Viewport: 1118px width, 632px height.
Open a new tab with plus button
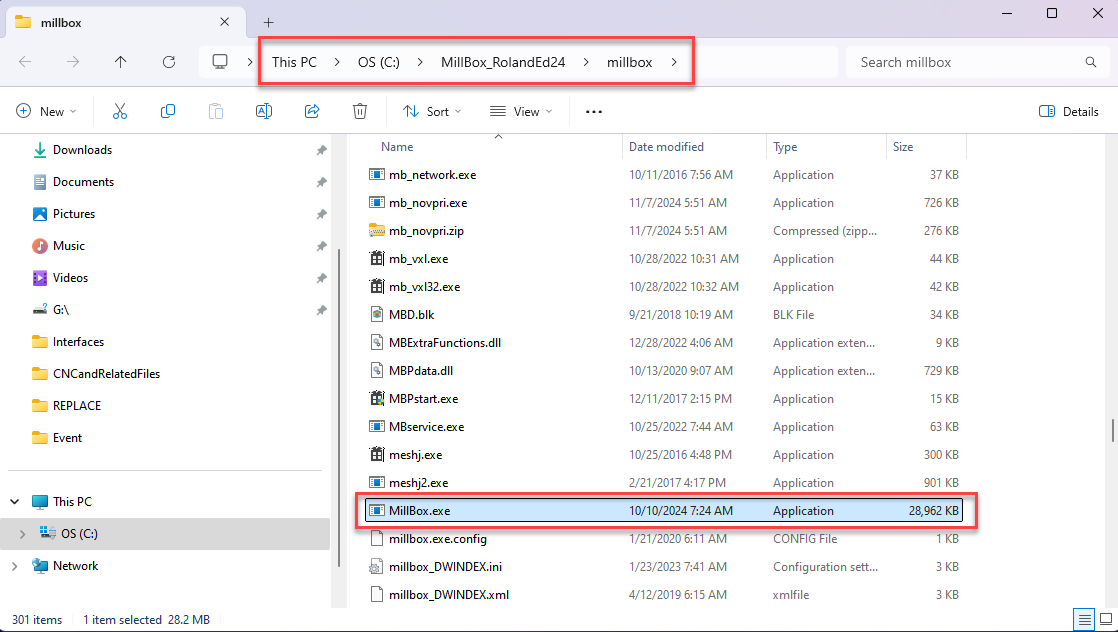tap(268, 23)
